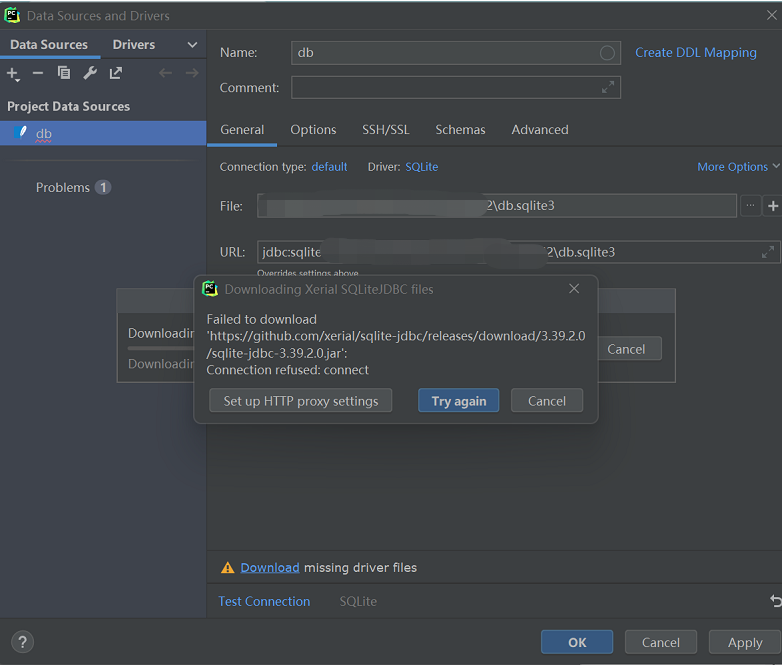The height and width of the screenshot is (665, 783).
Task: Open driver settings via wrench icon
Action: (x=90, y=73)
